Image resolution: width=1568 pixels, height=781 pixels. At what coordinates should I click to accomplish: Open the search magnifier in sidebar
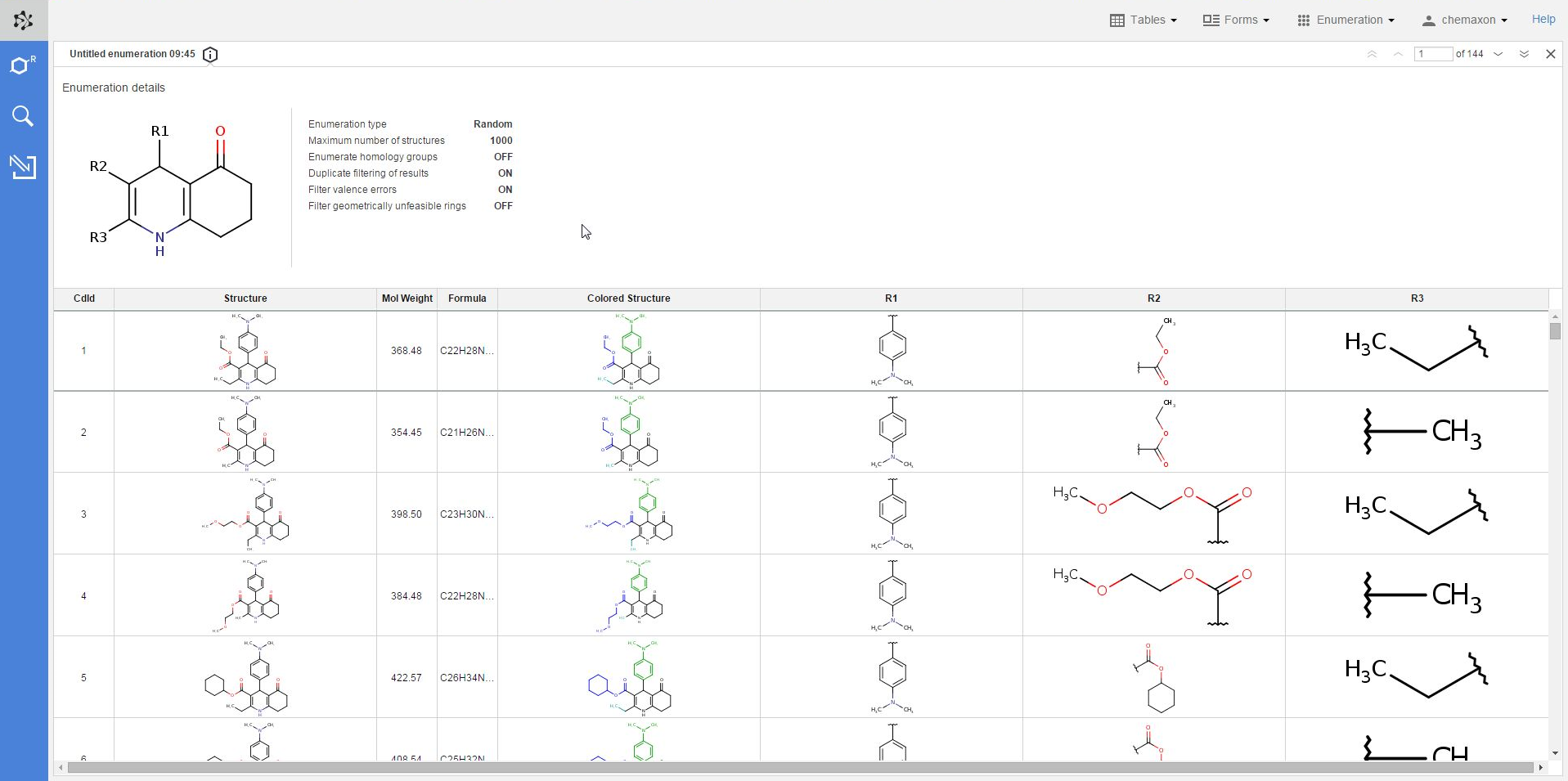(x=23, y=116)
